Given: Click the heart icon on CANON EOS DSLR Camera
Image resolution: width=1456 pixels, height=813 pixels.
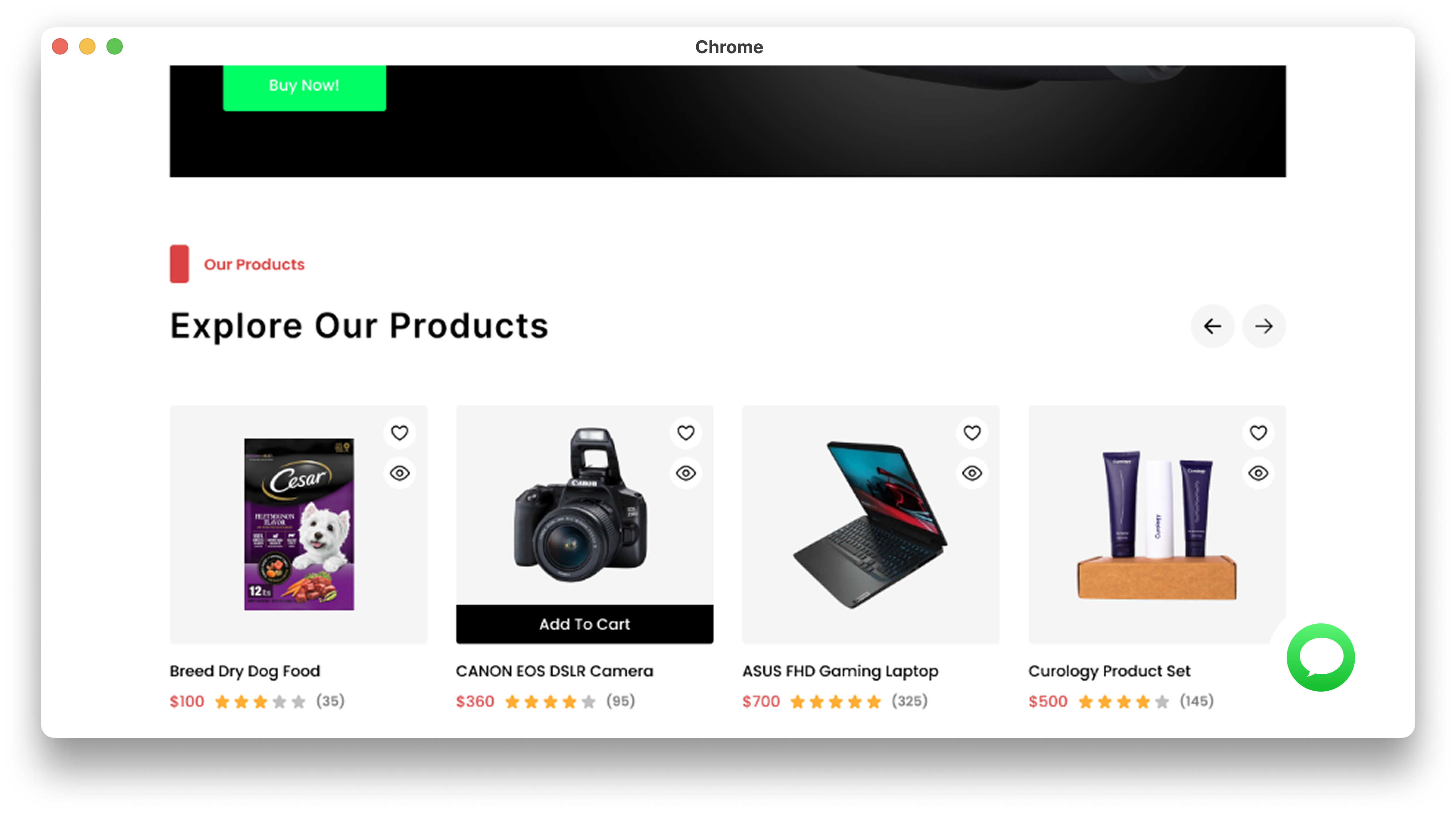Looking at the screenshot, I should (685, 433).
